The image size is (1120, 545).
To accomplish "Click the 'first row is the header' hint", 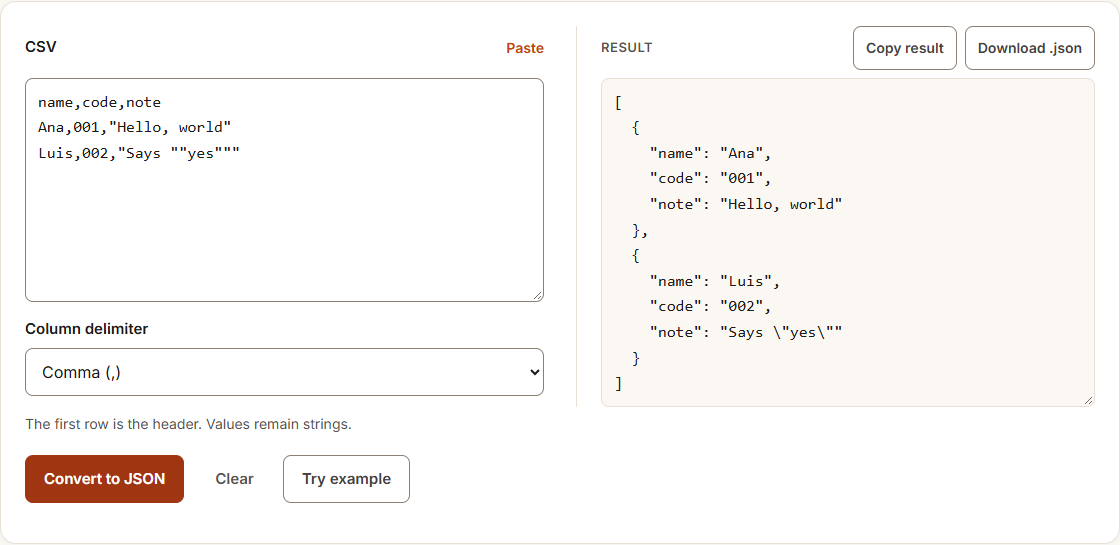I will pyautogui.click(x=189, y=424).
